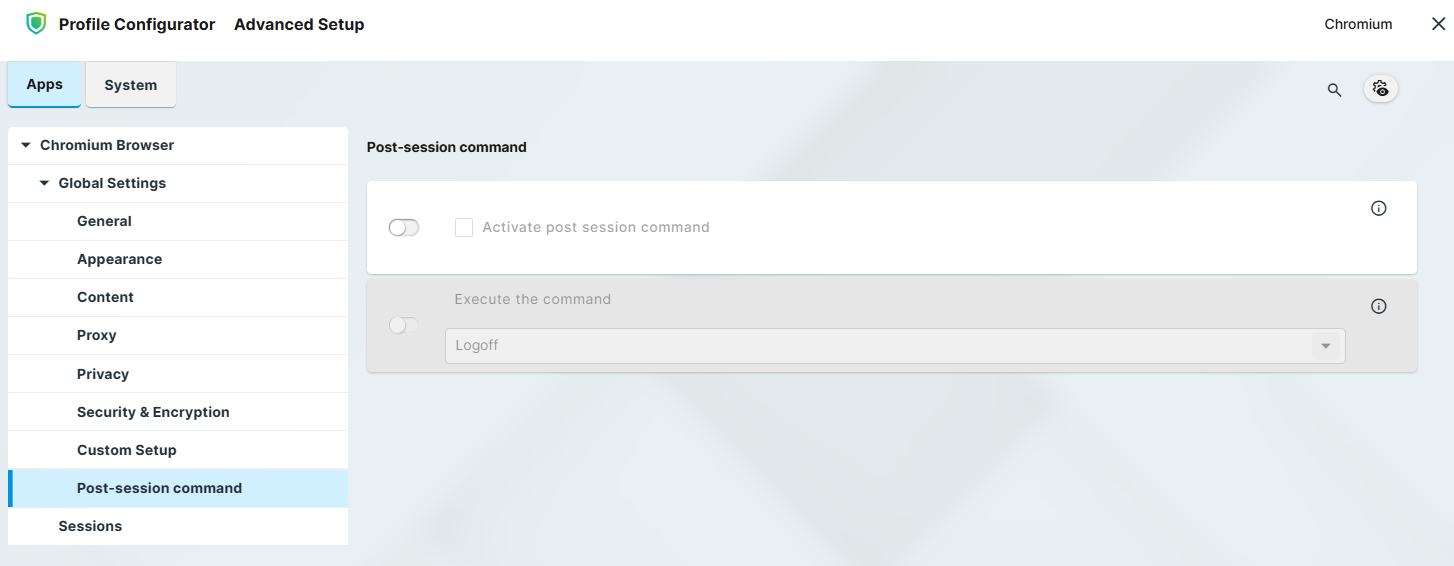Collapse the Global Settings tree node
The width and height of the screenshot is (1454, 566).
coord(44,184)
